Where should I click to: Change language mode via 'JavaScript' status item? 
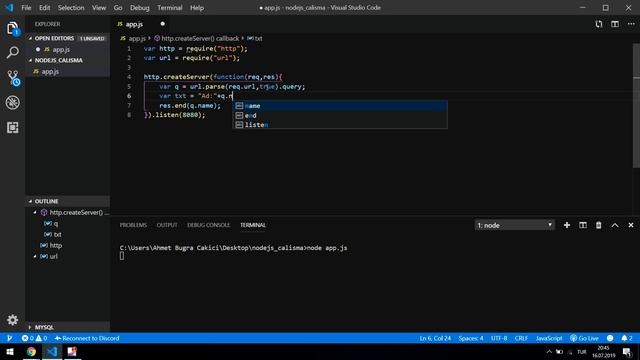[x=549, y=338]
